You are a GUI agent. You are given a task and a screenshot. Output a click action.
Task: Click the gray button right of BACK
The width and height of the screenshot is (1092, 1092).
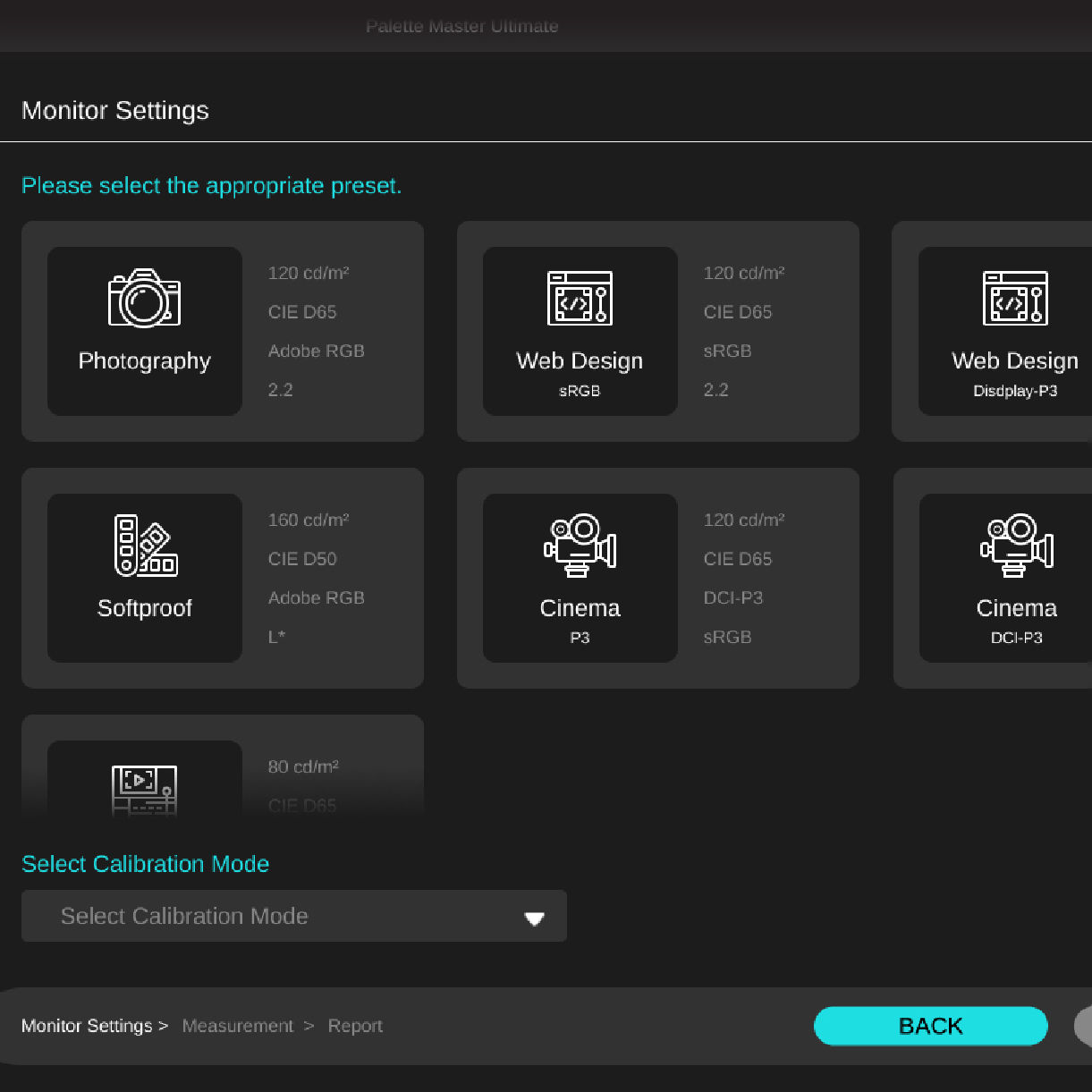tap(1083, 1026)
